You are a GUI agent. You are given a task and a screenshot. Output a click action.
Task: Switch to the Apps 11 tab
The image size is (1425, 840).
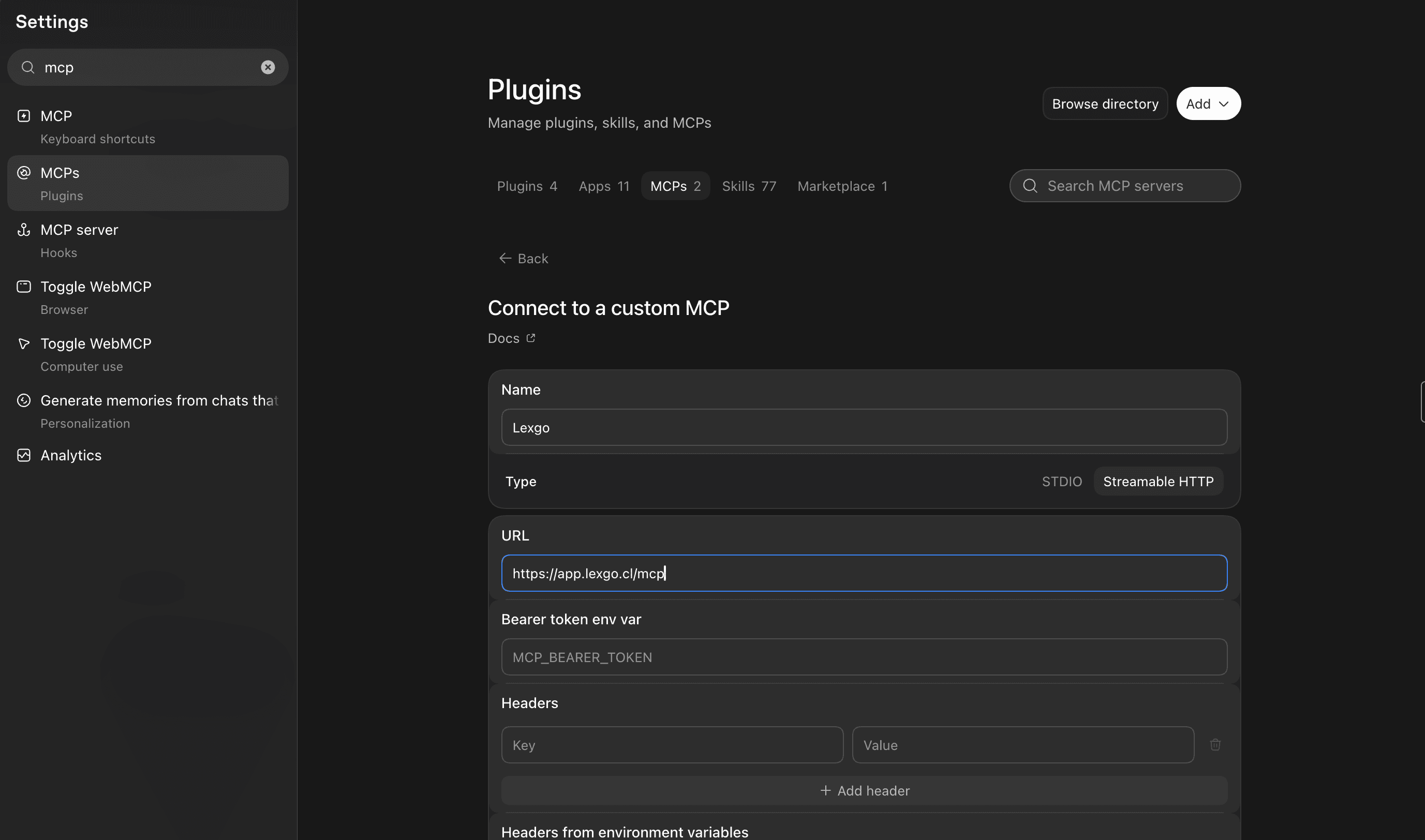(x=603, y=186)
